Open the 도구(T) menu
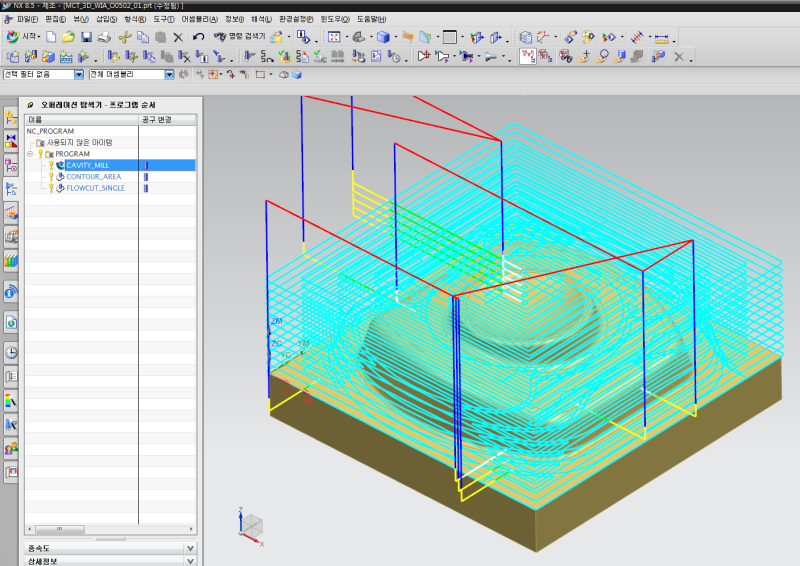This screenshot has width=800, height=566. pyautogui.click(x=165, y=19)
